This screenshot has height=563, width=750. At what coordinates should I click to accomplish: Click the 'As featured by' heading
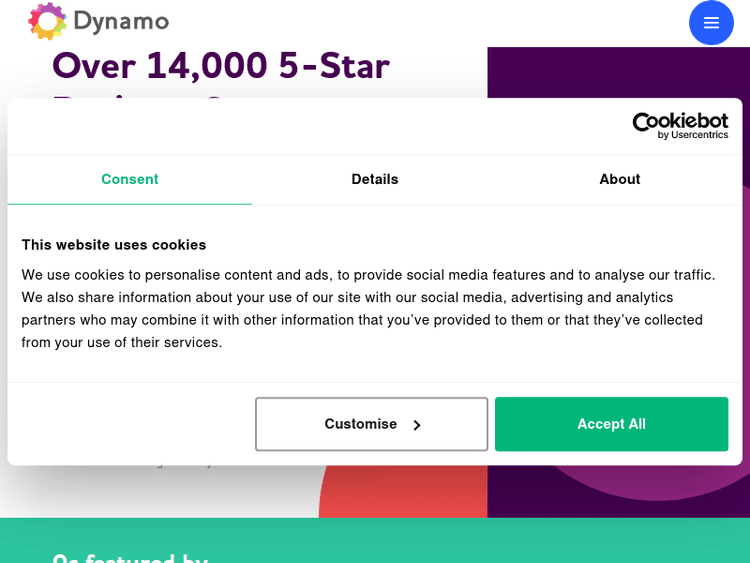click(x=130, y=557)
